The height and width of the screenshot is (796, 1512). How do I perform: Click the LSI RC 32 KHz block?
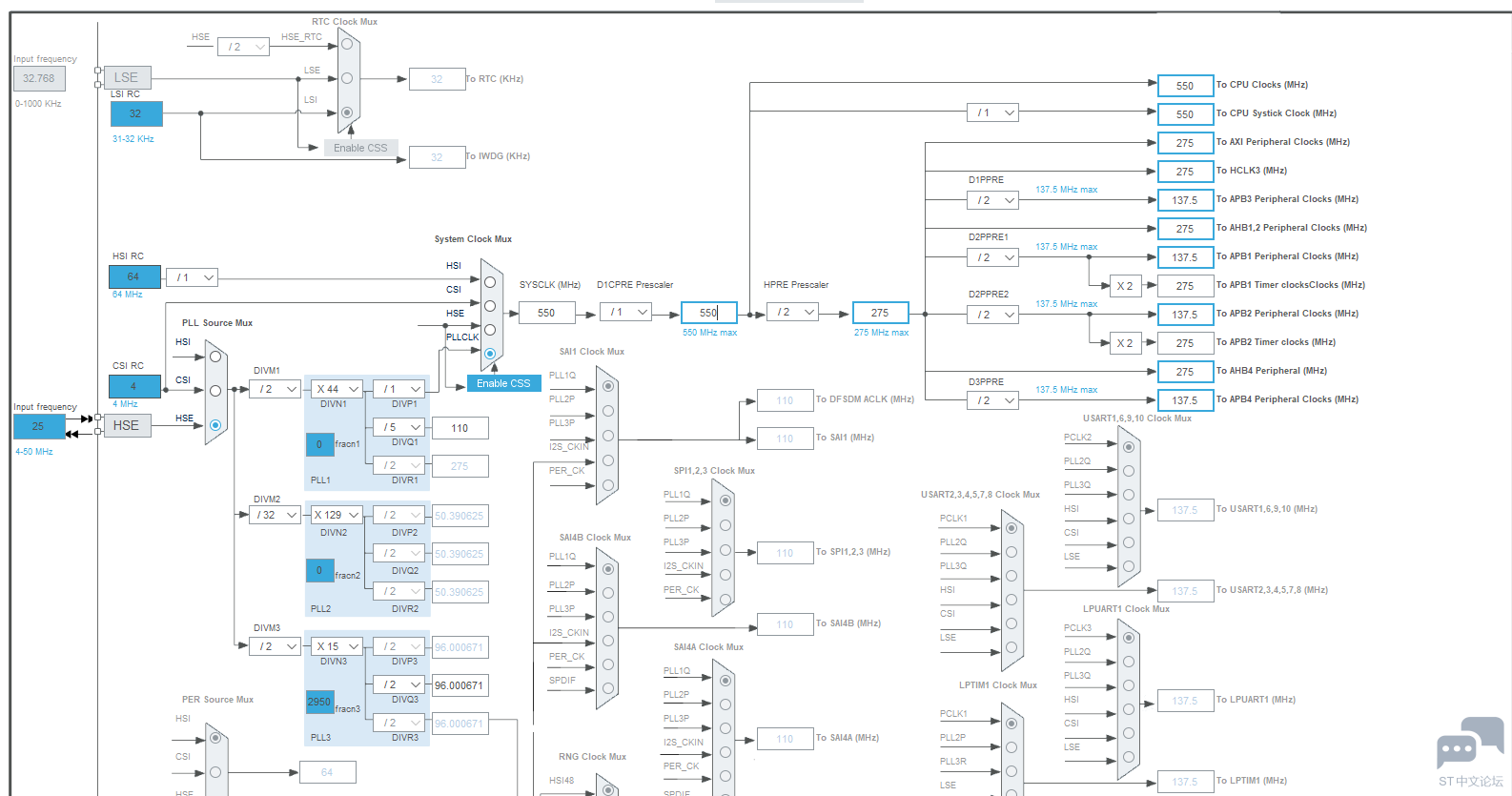(136, 113)
